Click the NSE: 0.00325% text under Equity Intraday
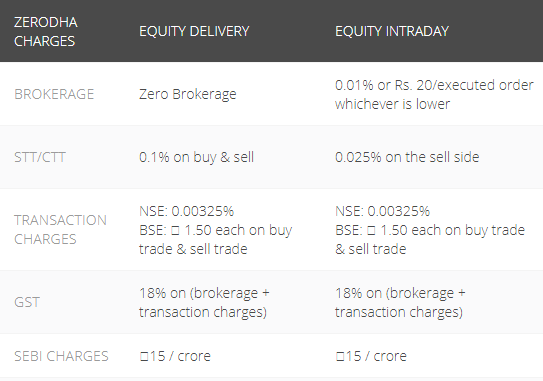The image size is (543, 381). point(383,211)
